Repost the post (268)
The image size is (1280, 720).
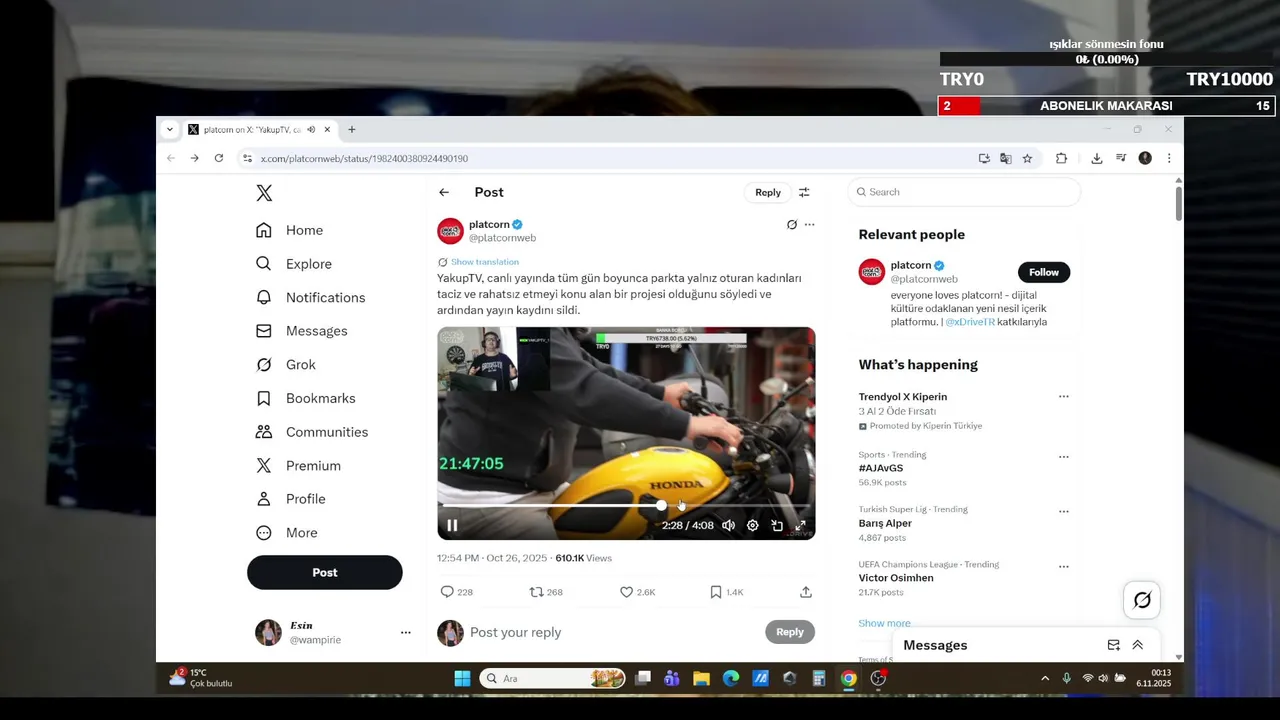click(536, 592)
